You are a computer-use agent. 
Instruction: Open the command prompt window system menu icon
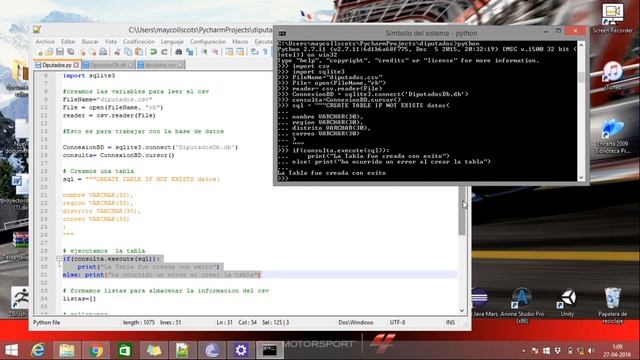point(282,33)
